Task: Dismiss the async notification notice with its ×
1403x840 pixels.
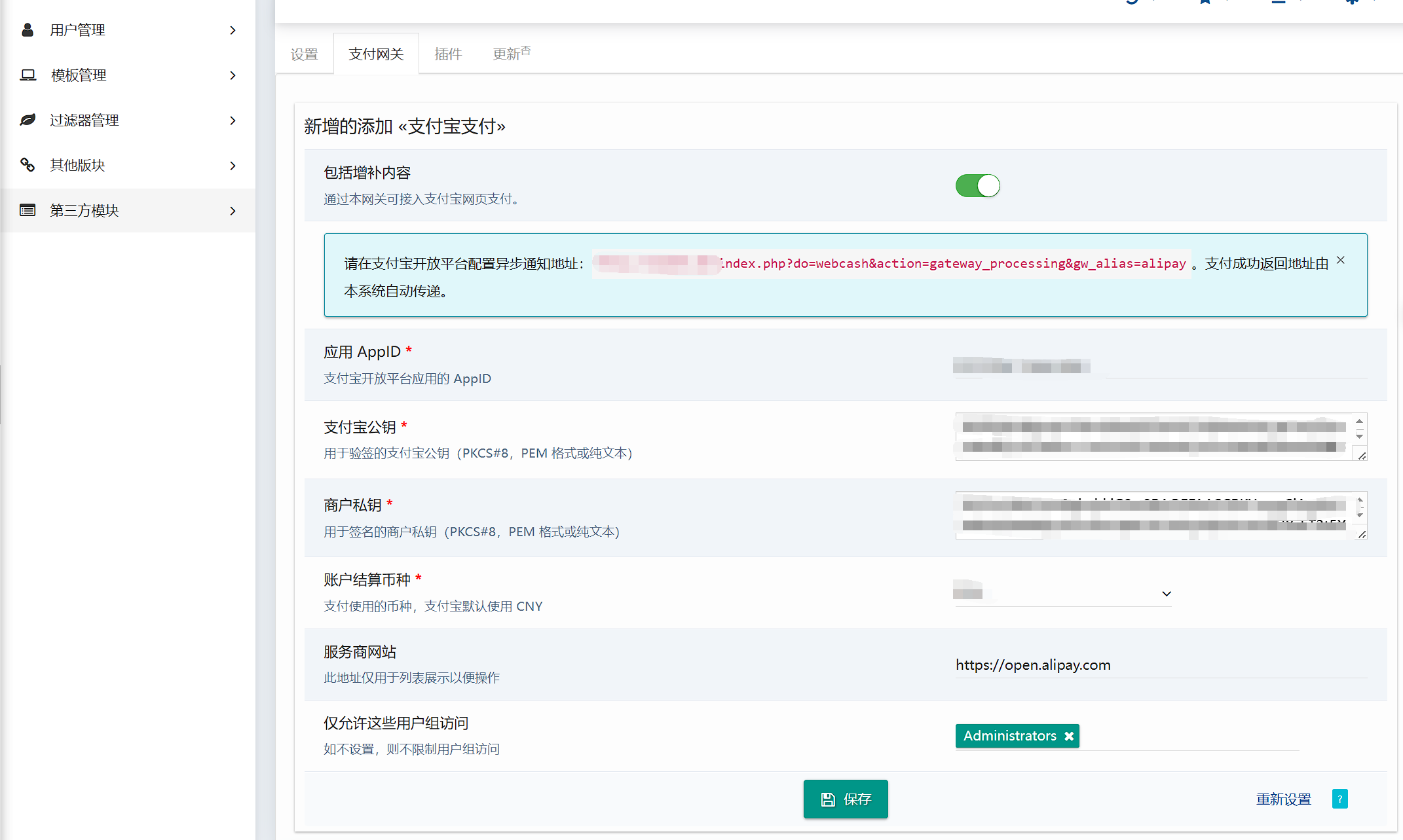Action: (1340, 260)
